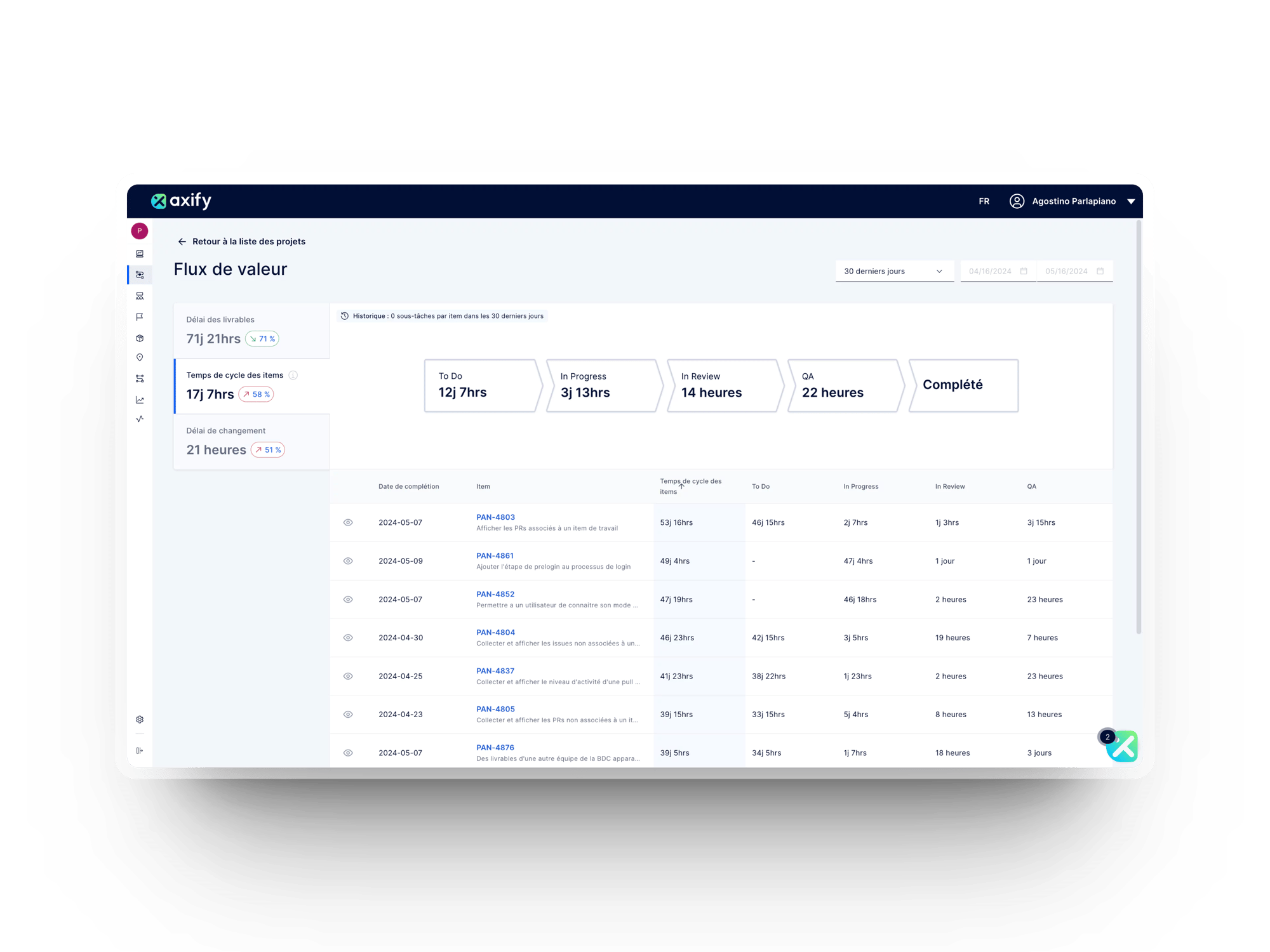Open the 30 derniers jours dropdown
The width and height of the screenshot is (1270, 952).
[894, 271]
